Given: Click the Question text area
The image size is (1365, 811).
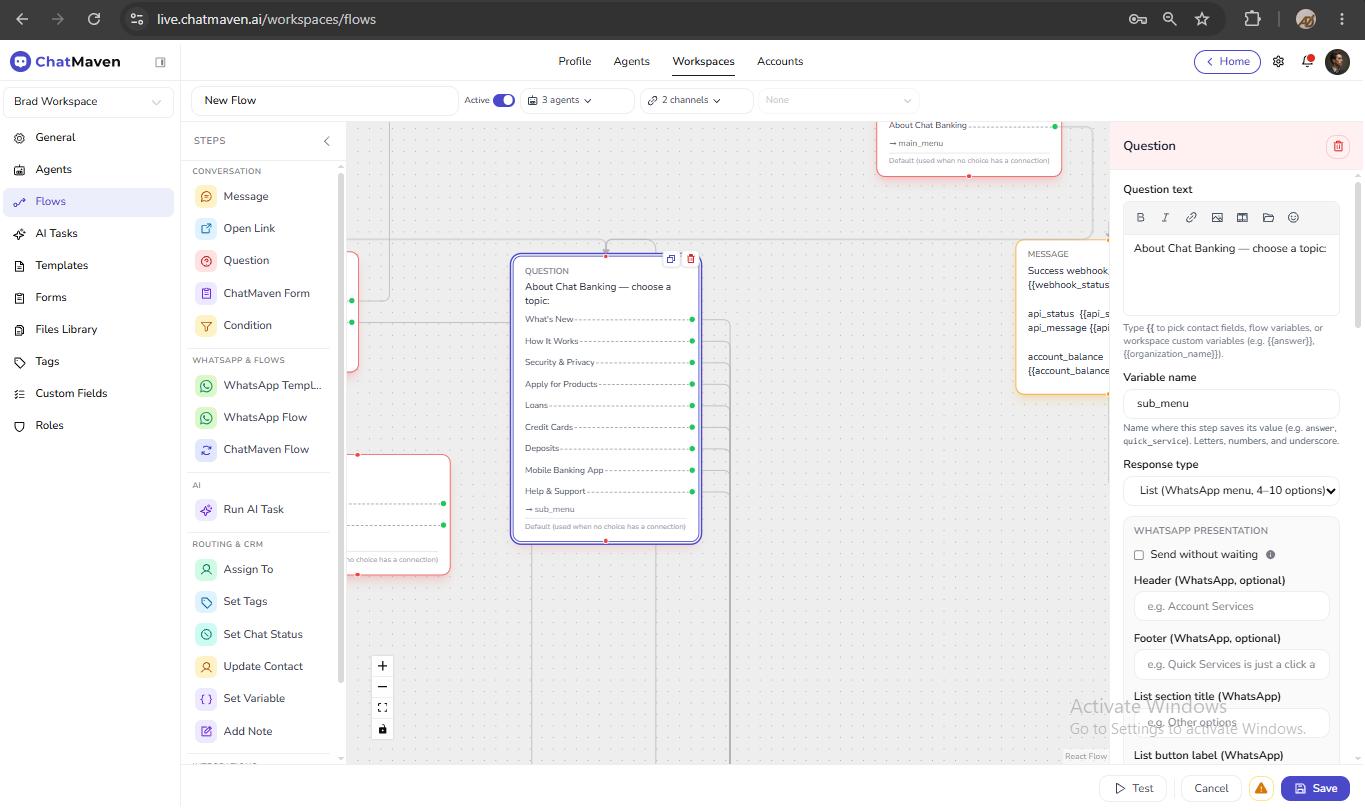Looking at the screenshot, I should pyautogui.click(x=1231, y=275).
